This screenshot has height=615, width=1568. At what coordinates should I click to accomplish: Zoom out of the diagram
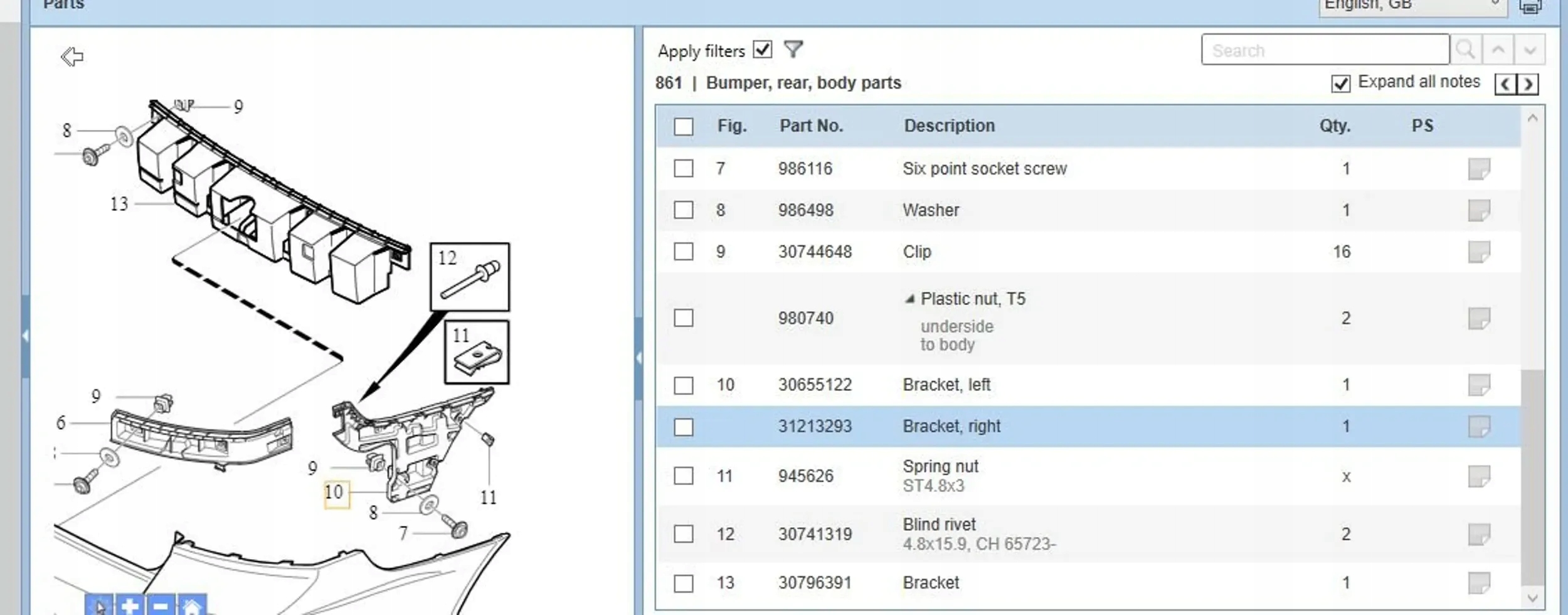(161, 606)
